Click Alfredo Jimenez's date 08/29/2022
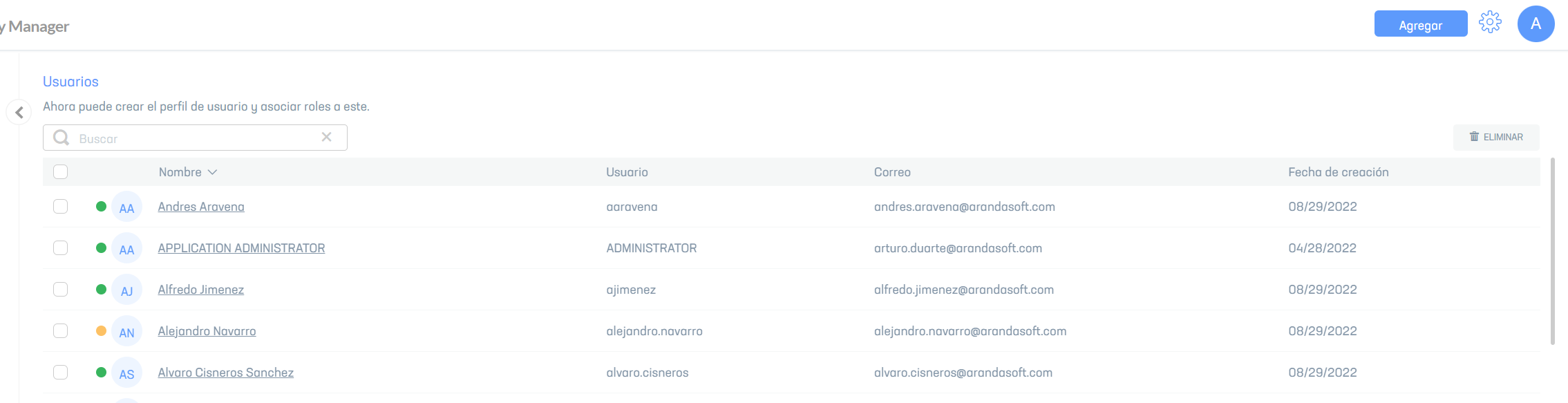This screenshot has width=1568, height=403. click(x=1323, y=290)
